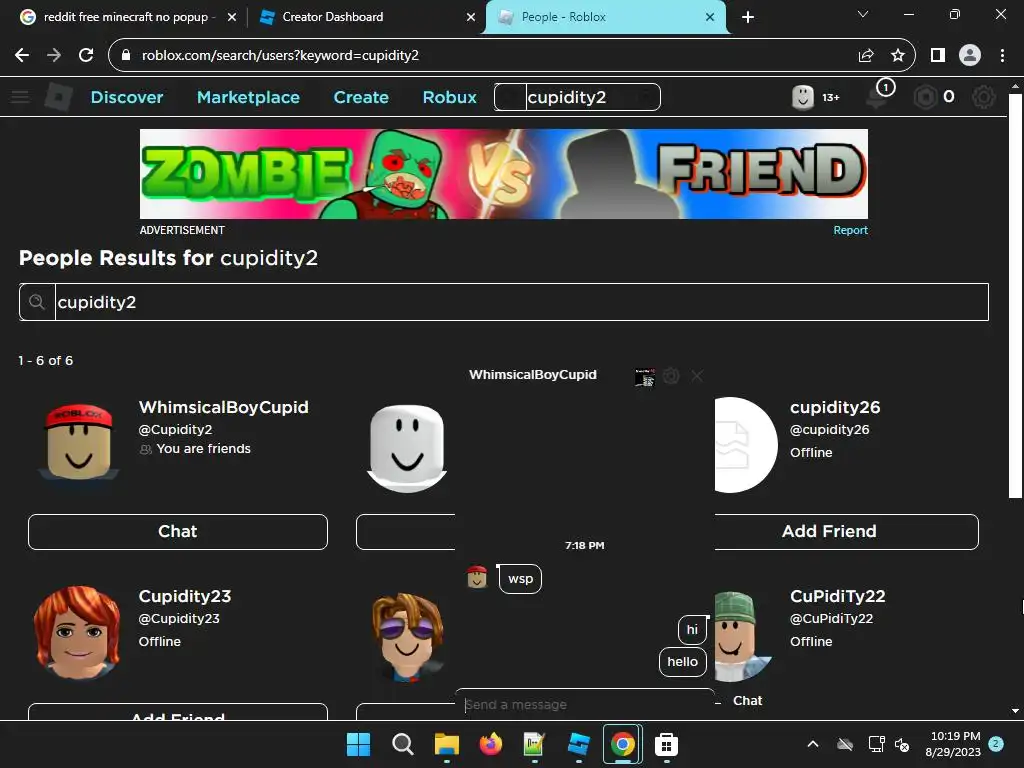Open the Notepad++ taskbar icon
This screenshot has height=768, width=1024.
[534, 744]
